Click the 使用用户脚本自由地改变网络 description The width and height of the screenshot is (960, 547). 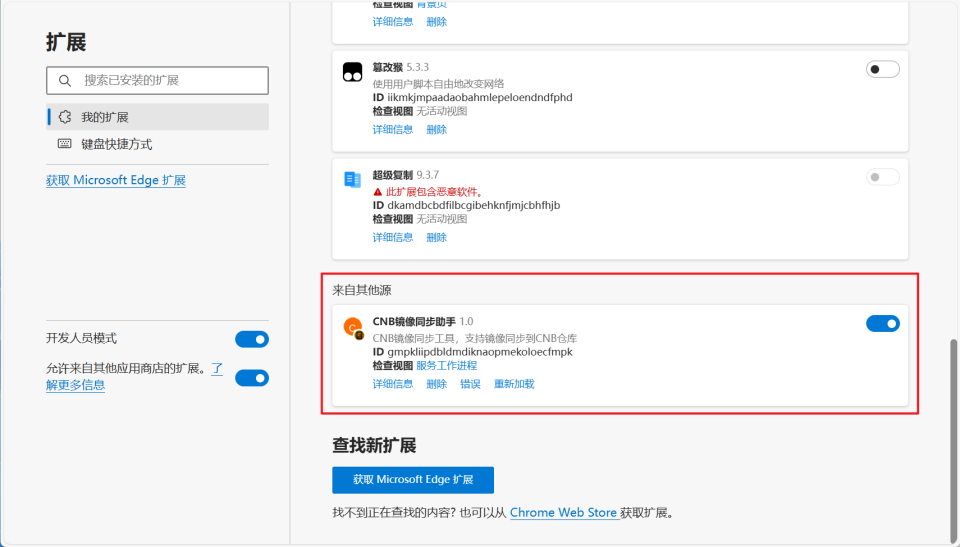[x=438, y=84]
